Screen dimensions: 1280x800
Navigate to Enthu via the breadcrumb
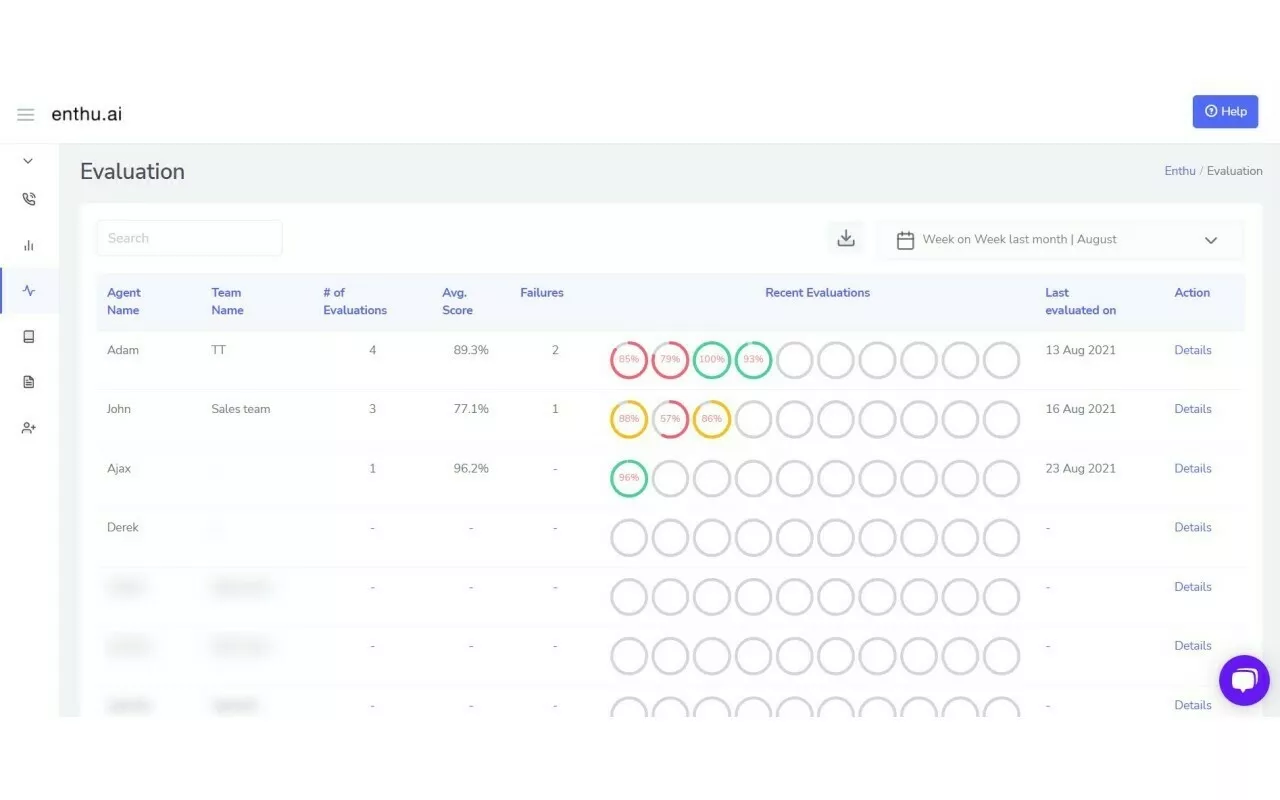click(1180, 170)
